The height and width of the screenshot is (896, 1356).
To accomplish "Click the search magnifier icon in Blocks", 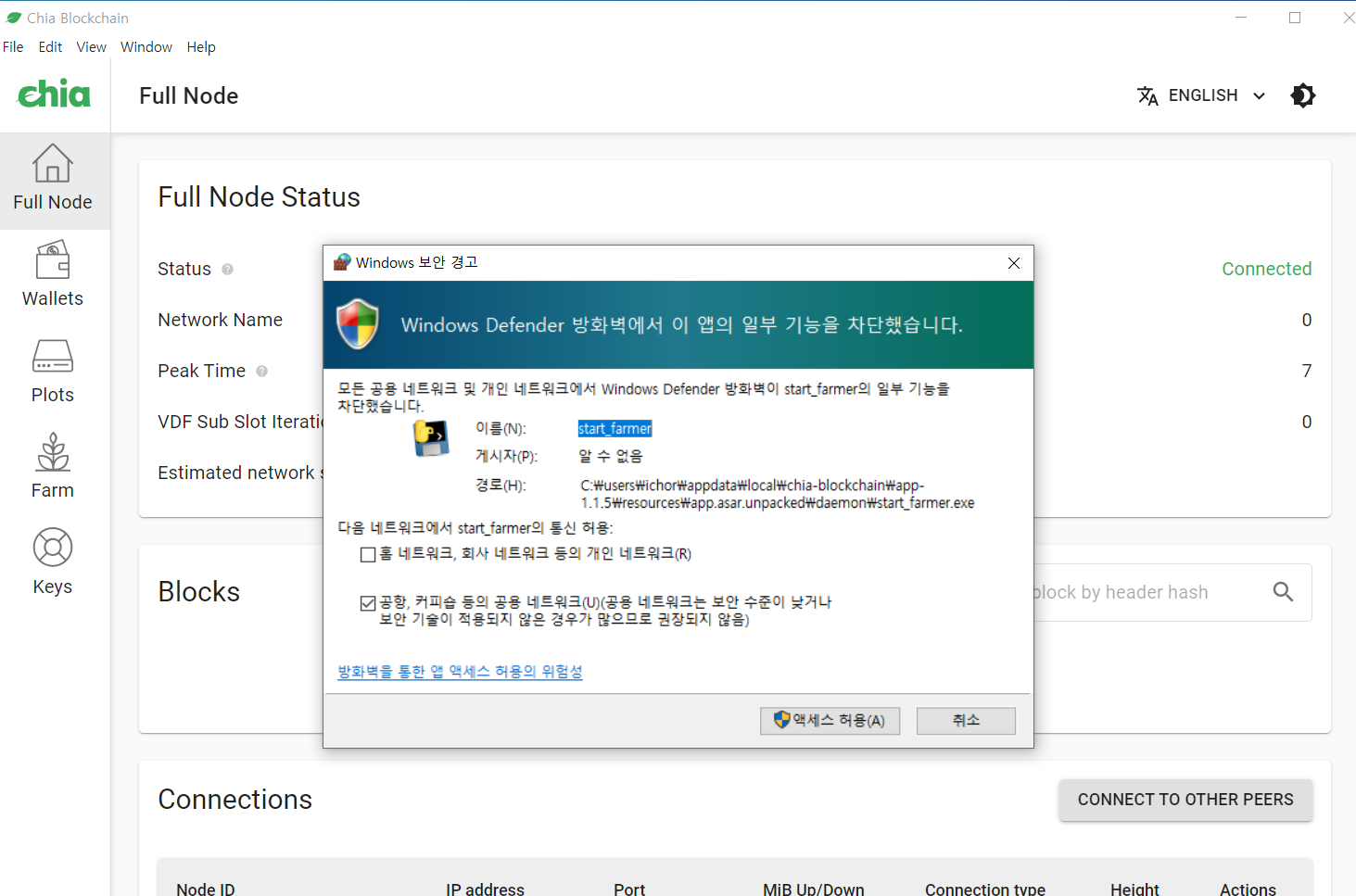I will [x=1283, y=591].
